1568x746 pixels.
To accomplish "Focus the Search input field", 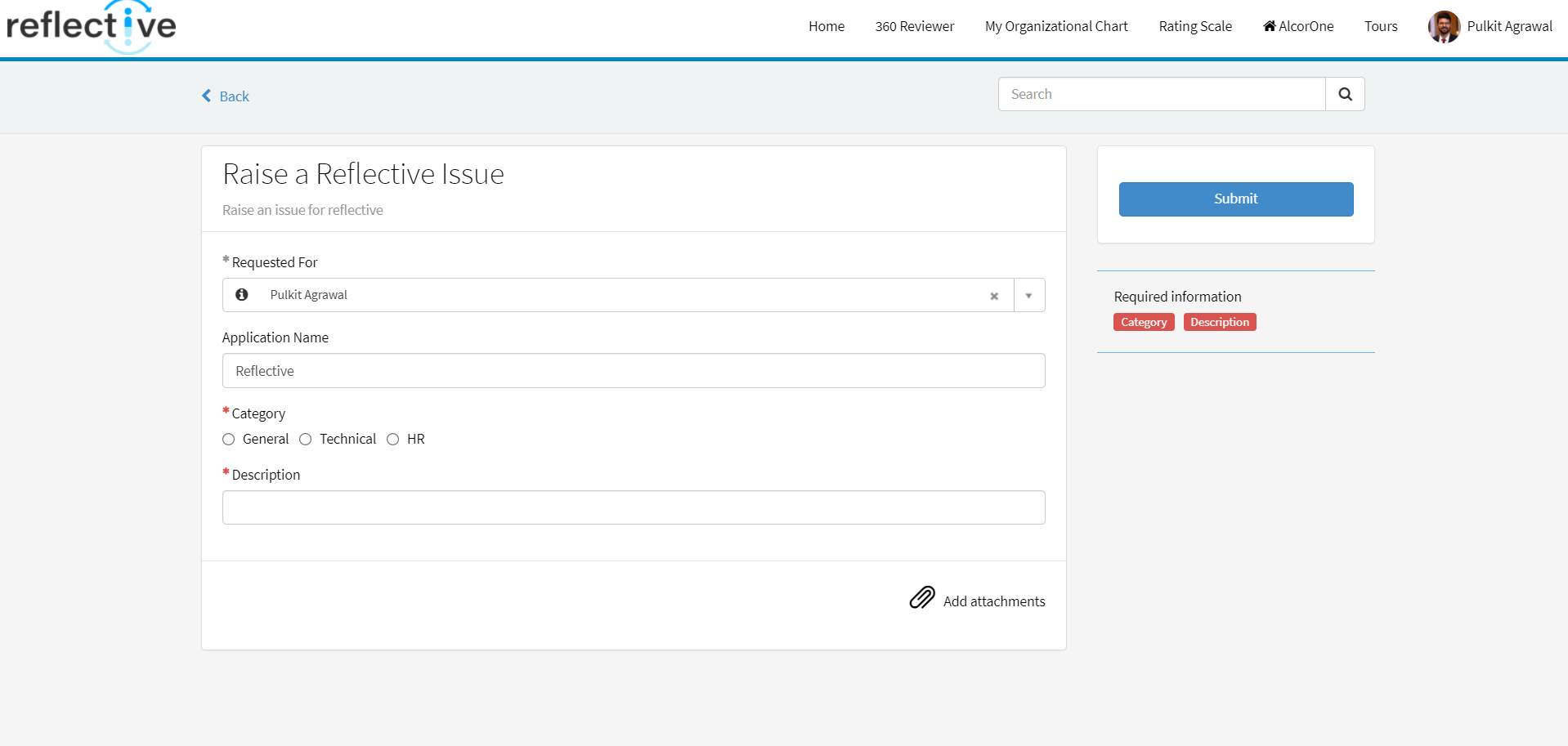I will [x=1162, y=94].
